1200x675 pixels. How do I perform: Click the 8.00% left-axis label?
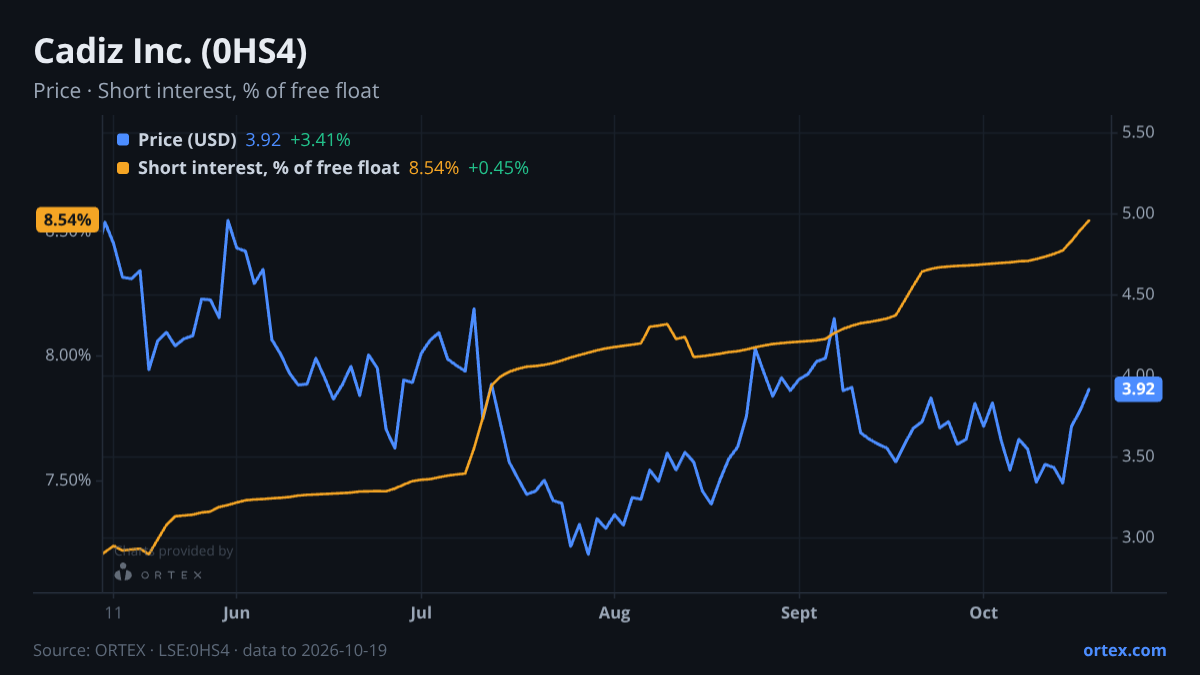coord(69,355)
